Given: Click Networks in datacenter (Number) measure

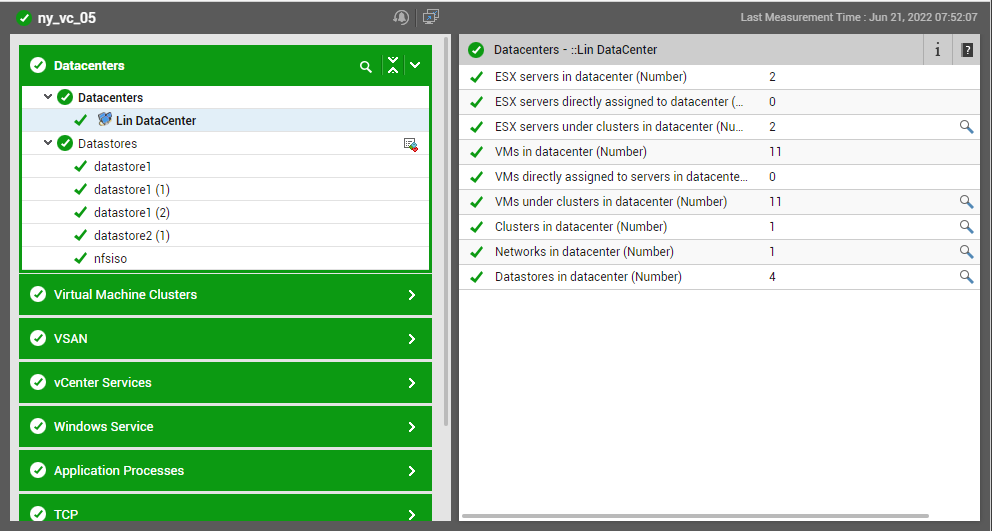Looking at the screenshot, I should [584, 252].
